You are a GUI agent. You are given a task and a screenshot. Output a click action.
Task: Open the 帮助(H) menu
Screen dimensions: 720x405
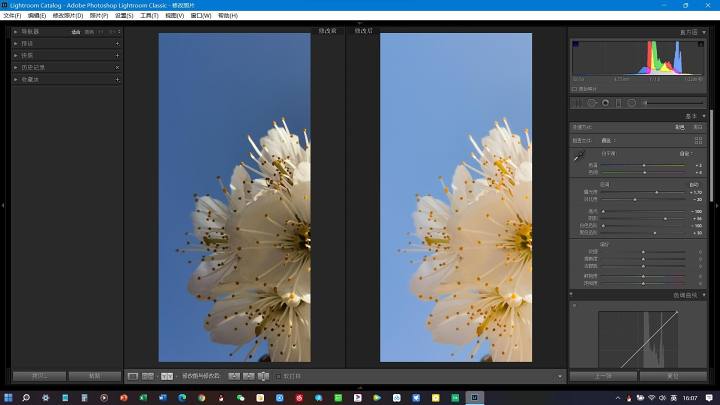(228, 16)
